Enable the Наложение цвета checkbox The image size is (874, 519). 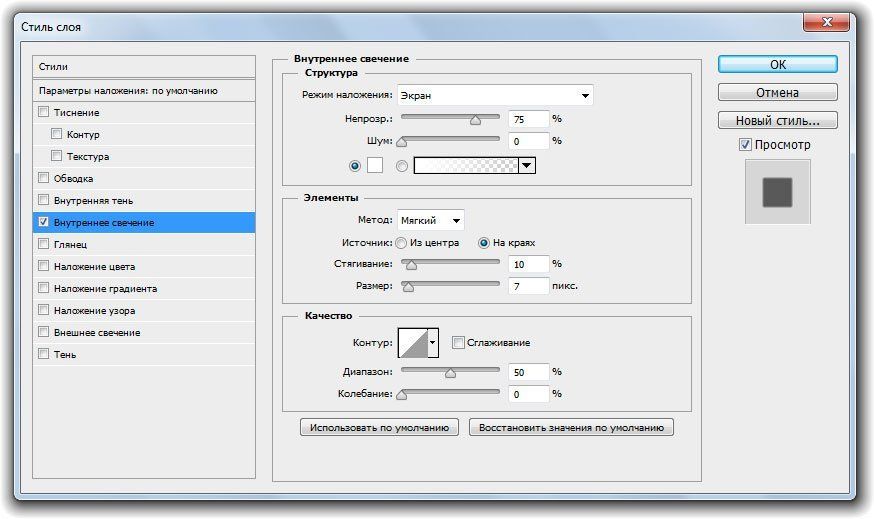[x=43, y=266]
